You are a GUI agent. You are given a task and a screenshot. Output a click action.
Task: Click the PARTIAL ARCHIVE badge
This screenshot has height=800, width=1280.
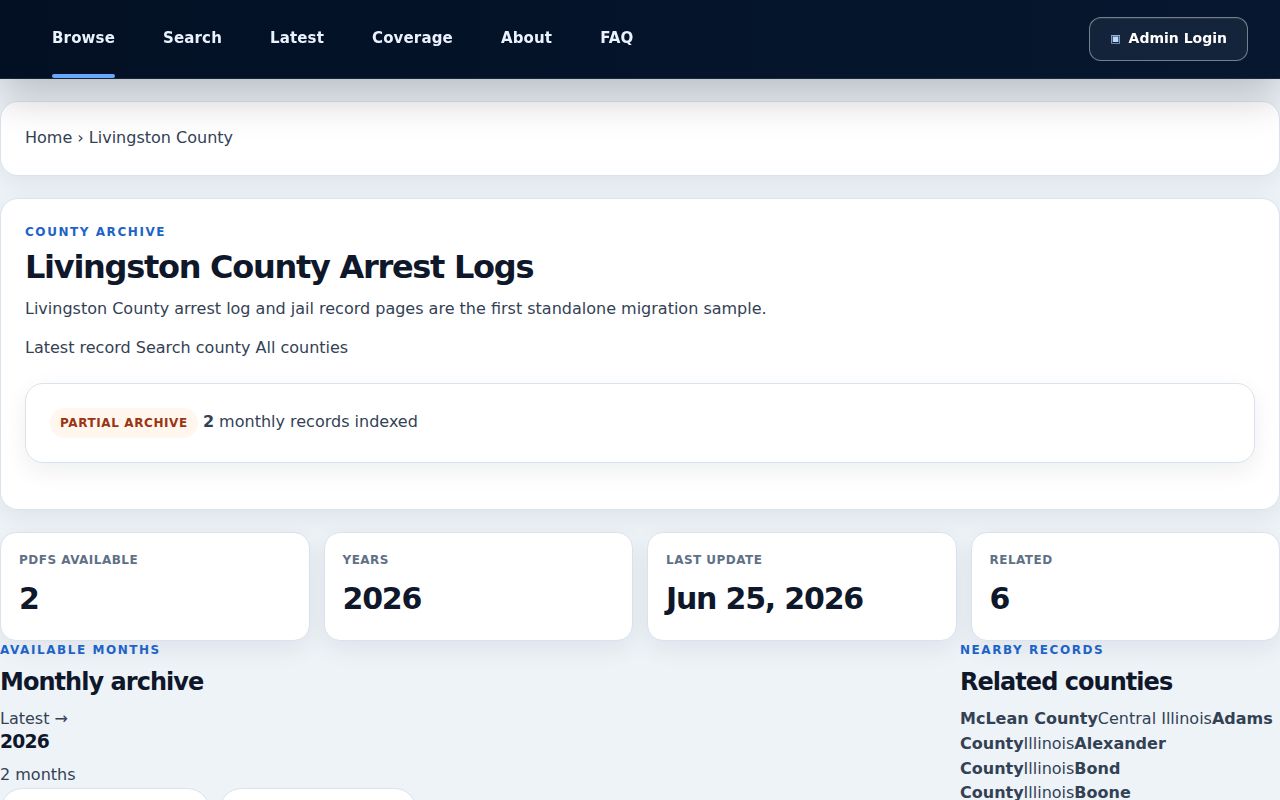click(123, 423)
